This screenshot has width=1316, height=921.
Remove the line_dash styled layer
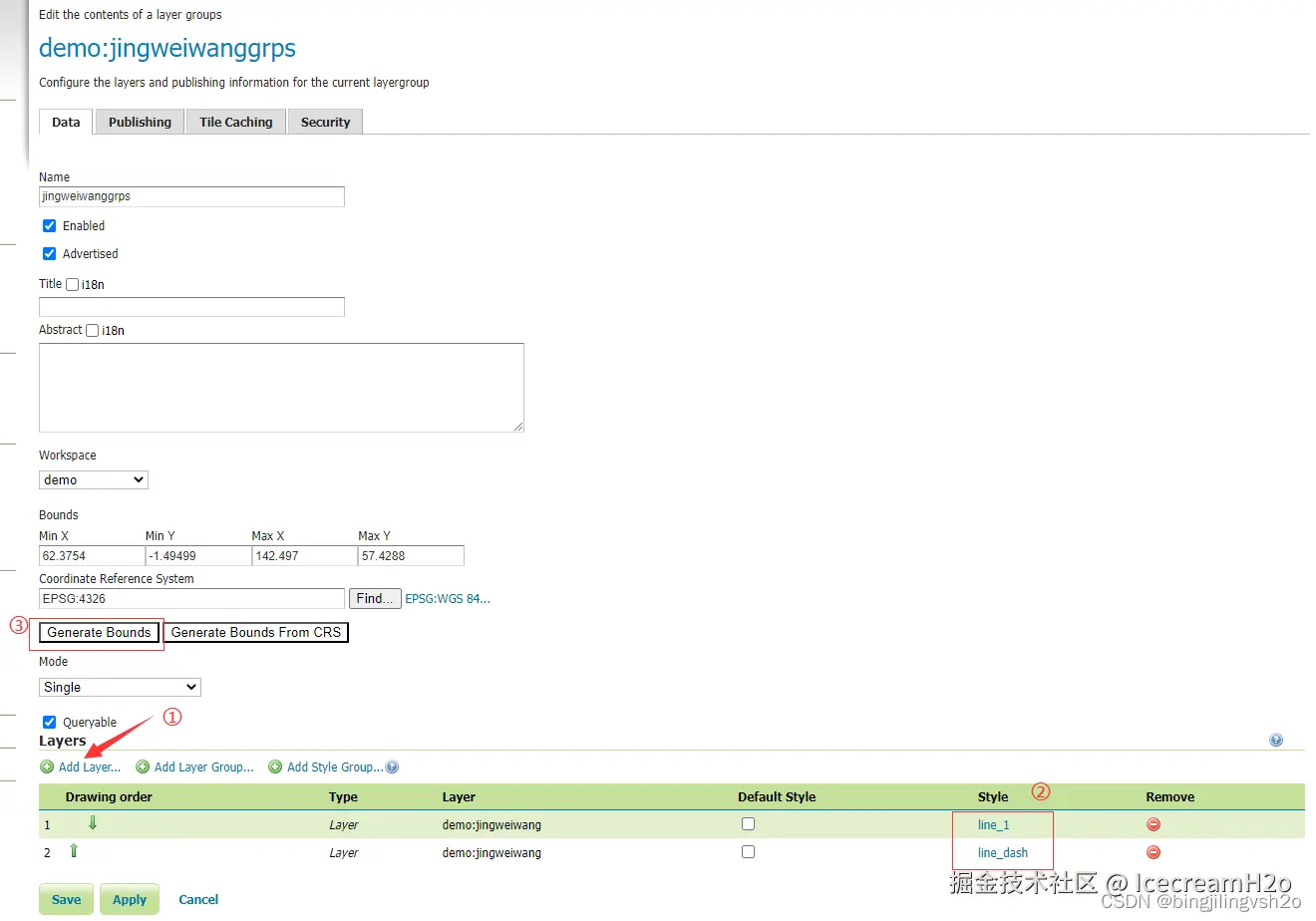pyautogui.click(x=1153, y=852)
